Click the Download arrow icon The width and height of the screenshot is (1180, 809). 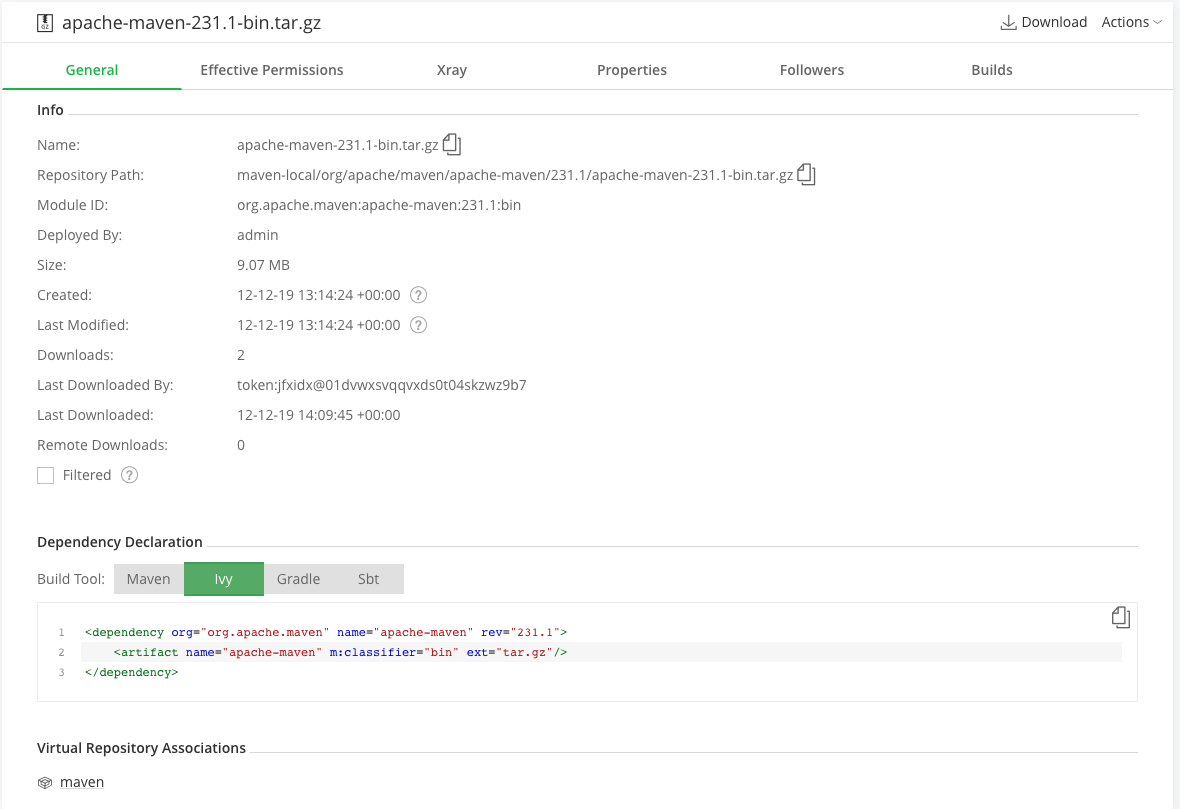[x=1008, y=23]
